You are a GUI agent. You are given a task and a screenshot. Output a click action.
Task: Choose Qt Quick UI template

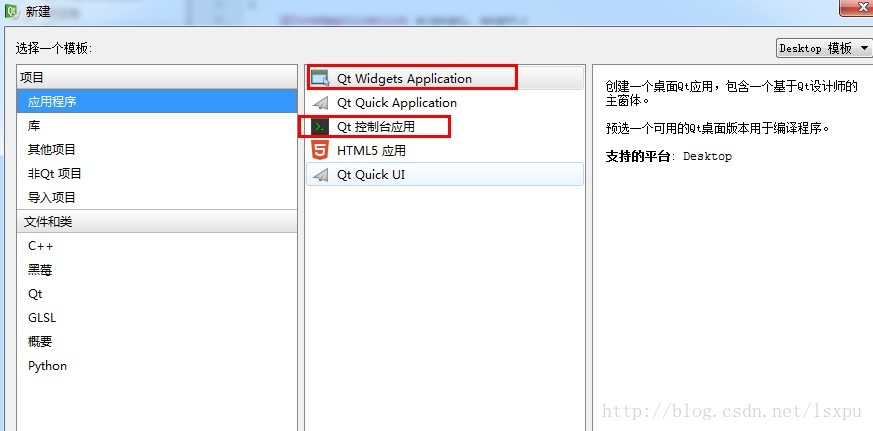[x=445, y=175]
